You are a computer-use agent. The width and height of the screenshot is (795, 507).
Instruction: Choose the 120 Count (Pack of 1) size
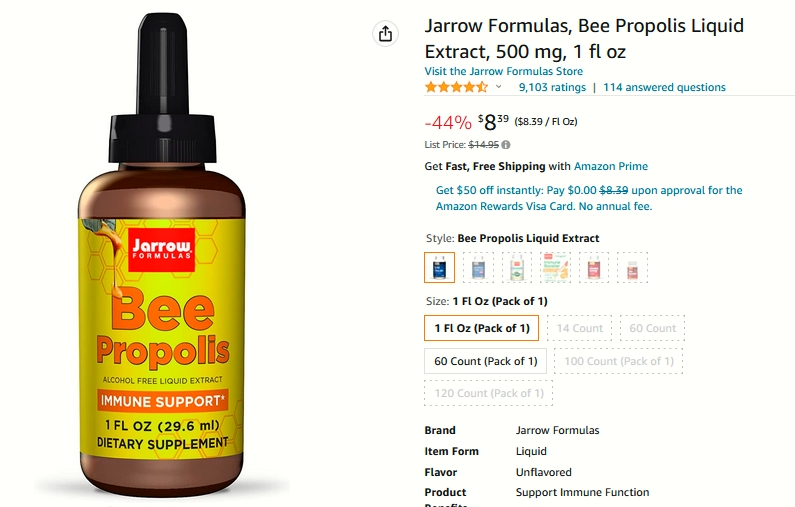point(489,393)
